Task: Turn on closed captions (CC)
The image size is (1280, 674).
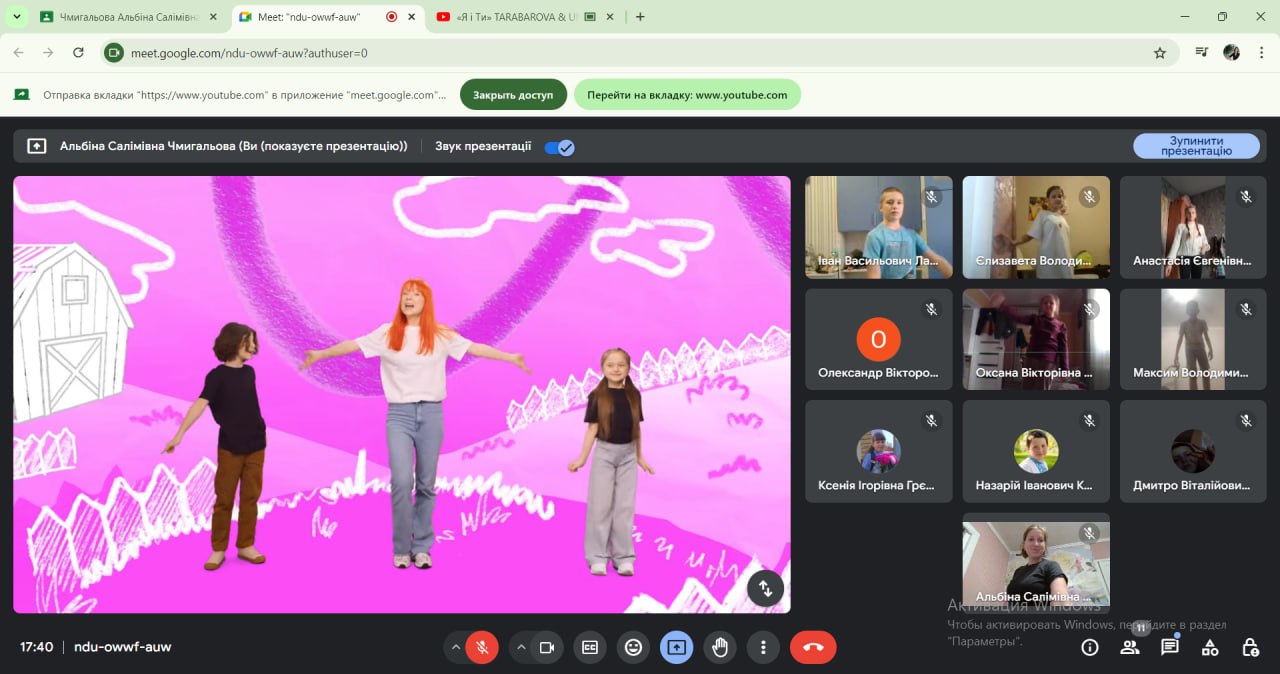Action: [x=590, y=647]
